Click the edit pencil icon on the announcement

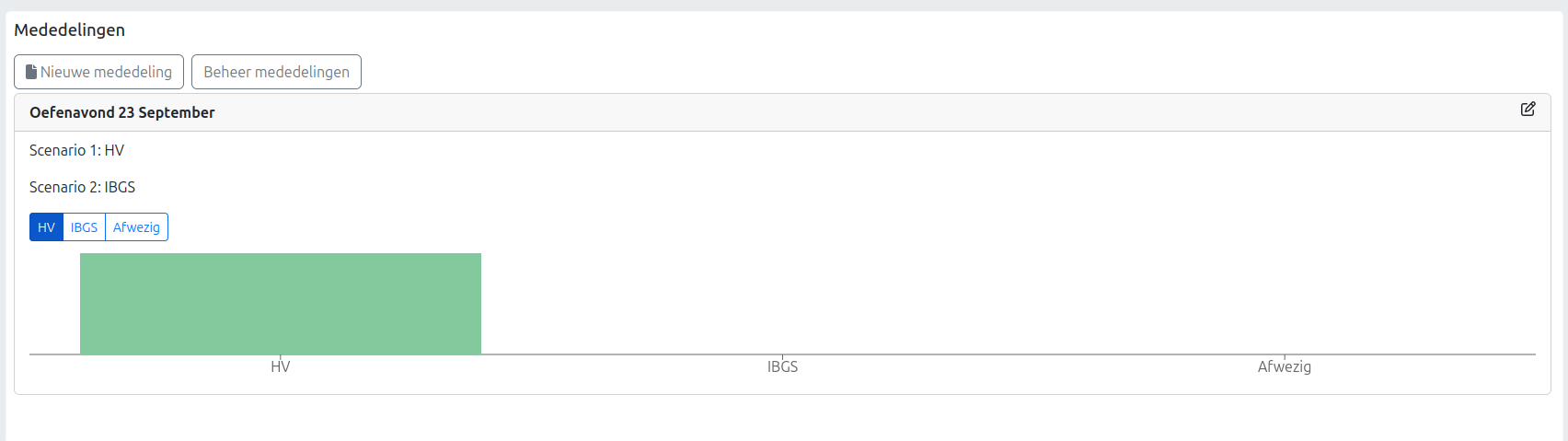coord(1528,110)
